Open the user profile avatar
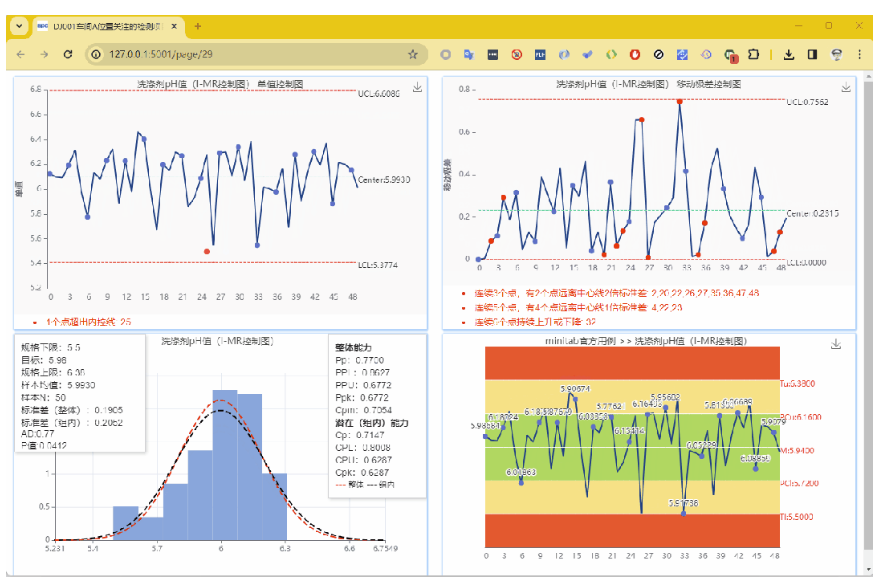The image size is (892, 583). pos(836,54)
